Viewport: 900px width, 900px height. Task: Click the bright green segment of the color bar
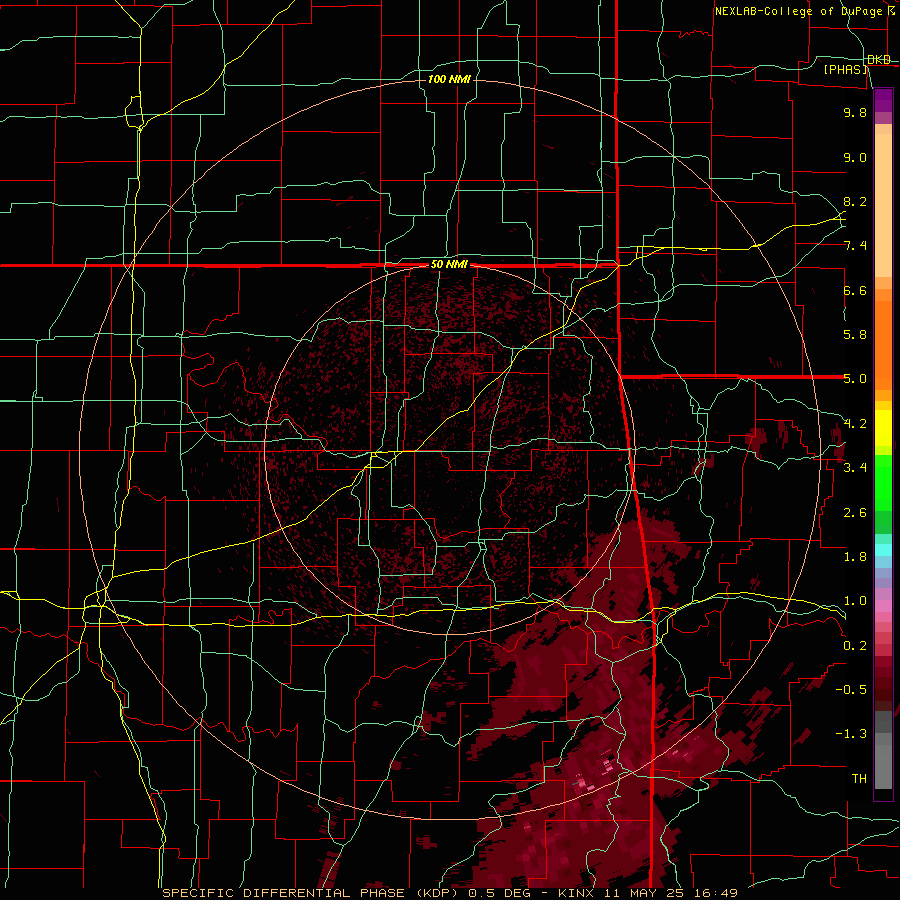point(883,482)
